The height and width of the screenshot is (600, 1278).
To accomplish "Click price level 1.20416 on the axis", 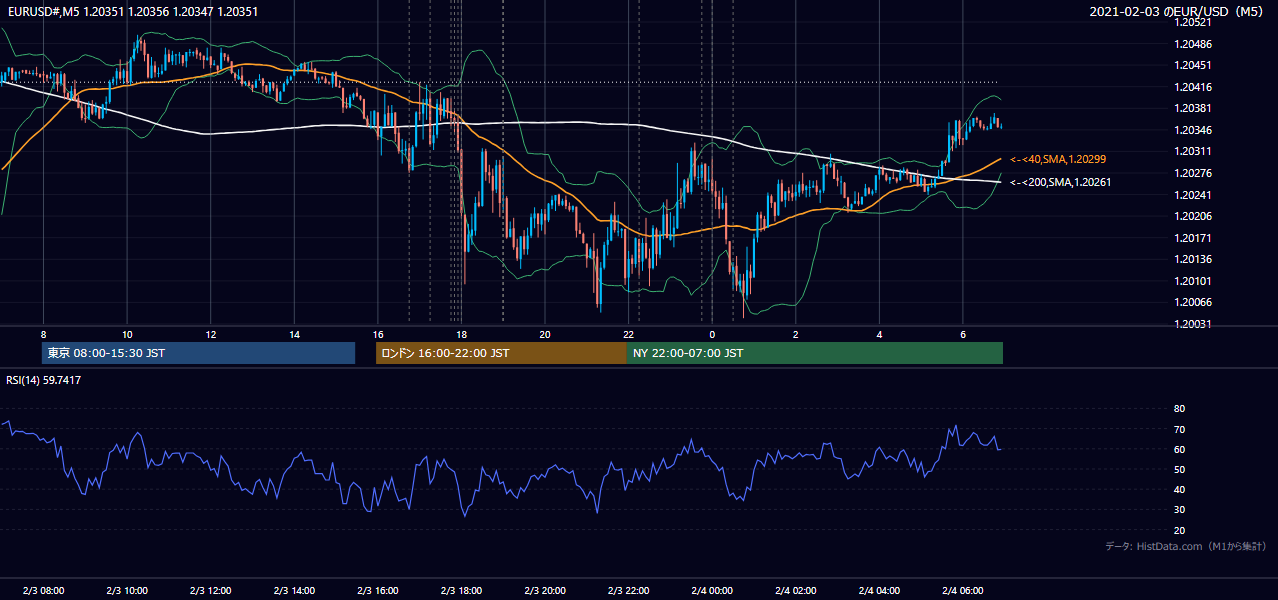I will click(1193, 87).
